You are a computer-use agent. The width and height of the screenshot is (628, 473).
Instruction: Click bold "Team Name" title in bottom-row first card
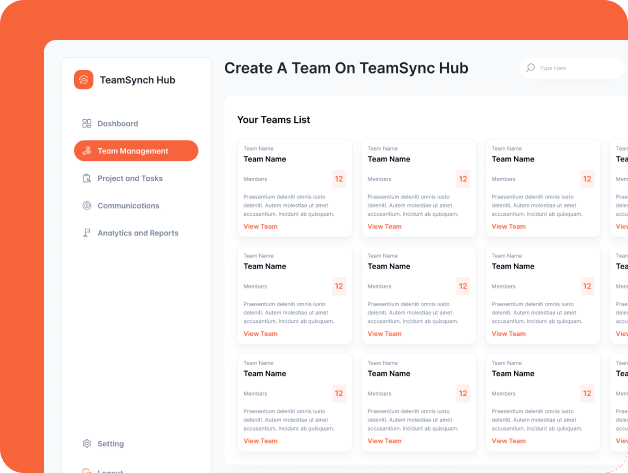tap(265, 373)
